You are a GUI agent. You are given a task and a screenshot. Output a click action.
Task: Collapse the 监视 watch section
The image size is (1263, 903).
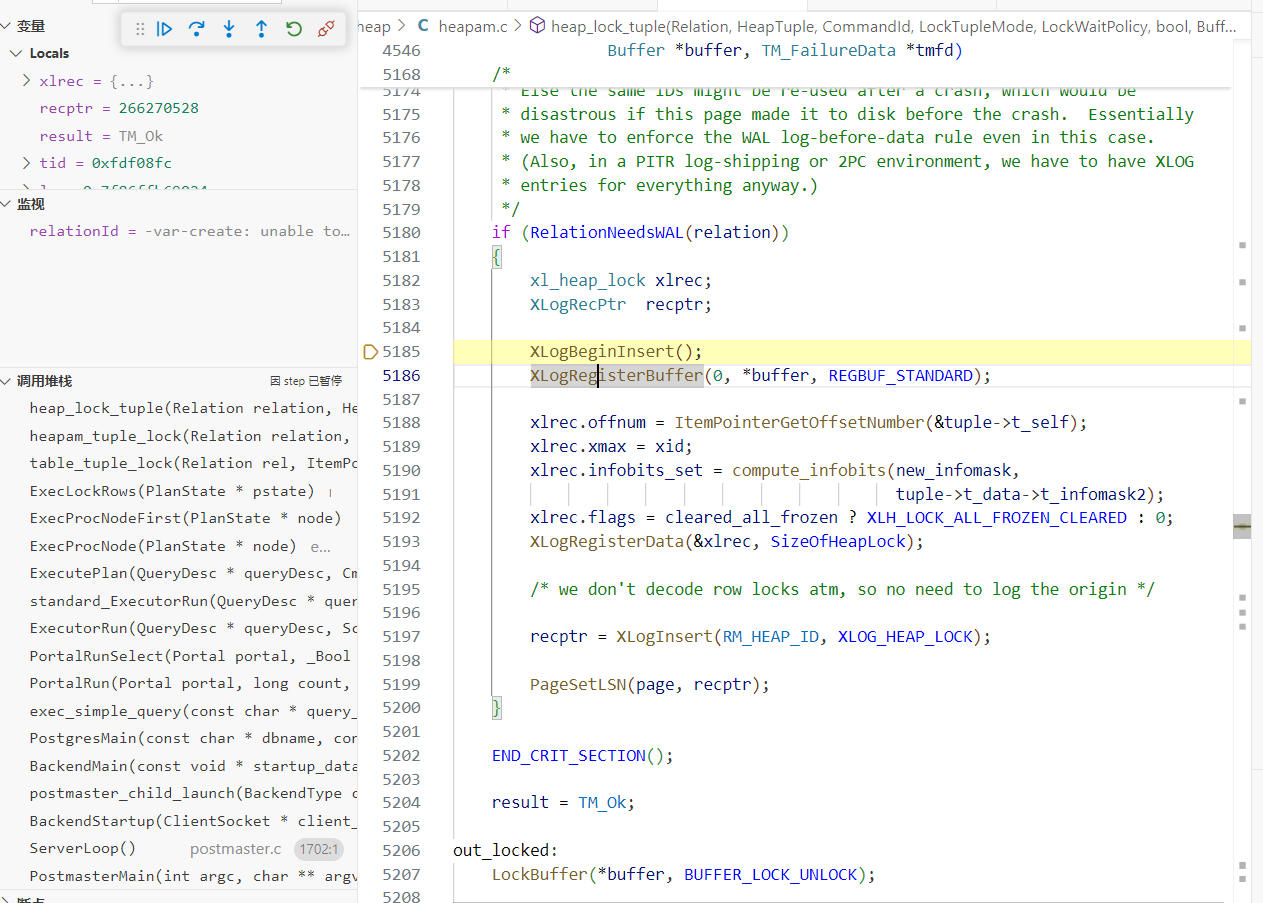[30, 204]
